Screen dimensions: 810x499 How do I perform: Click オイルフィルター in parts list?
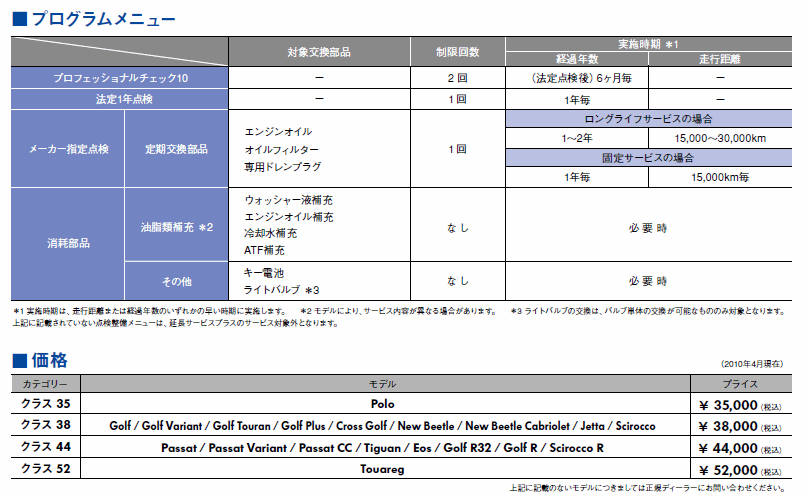click(x=282, y=150)
